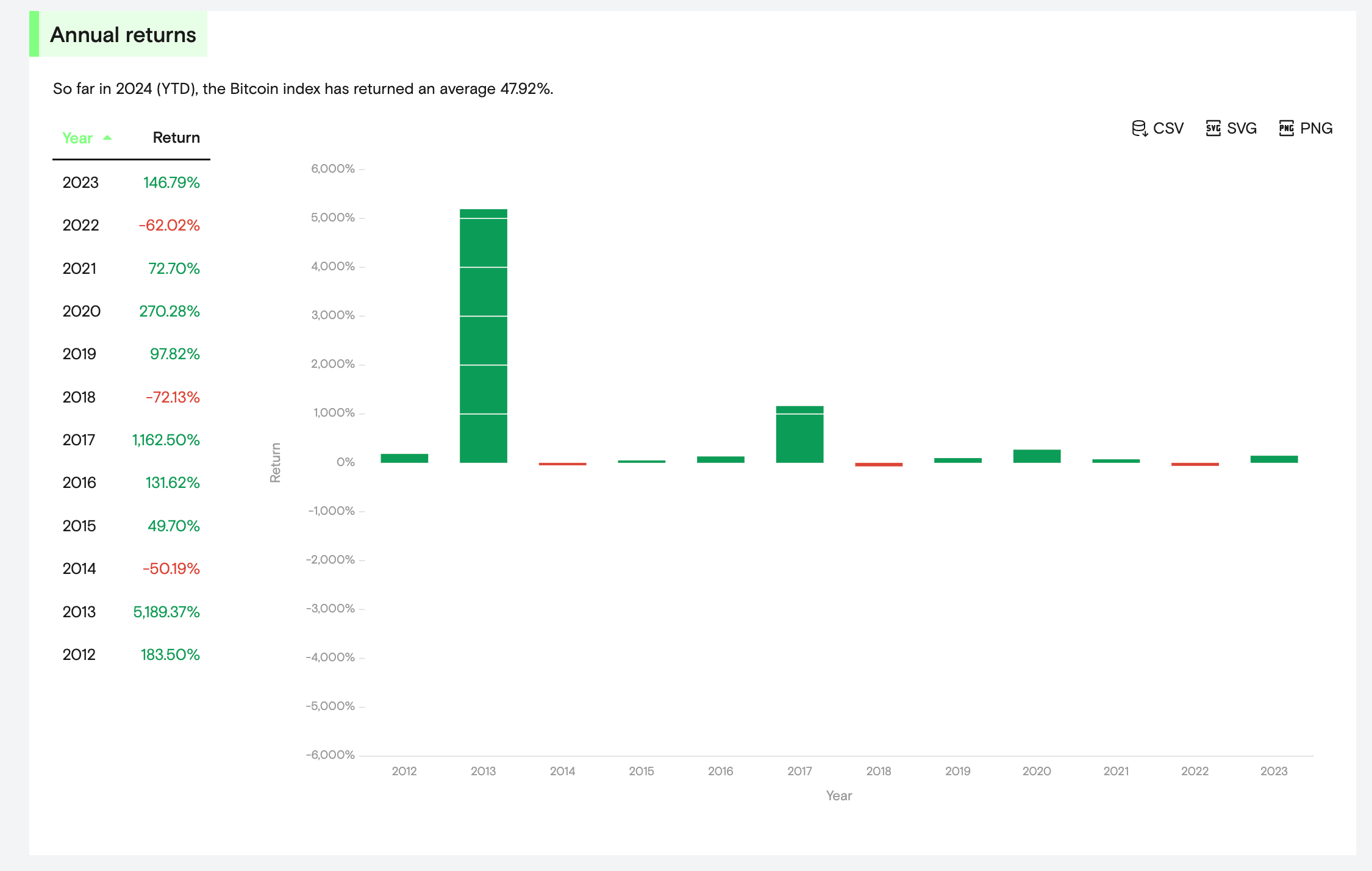This screenshot has height=871, width=1372.
Task: Click the 2022 label on the x-axis
Action: [x=1195, y=771]
